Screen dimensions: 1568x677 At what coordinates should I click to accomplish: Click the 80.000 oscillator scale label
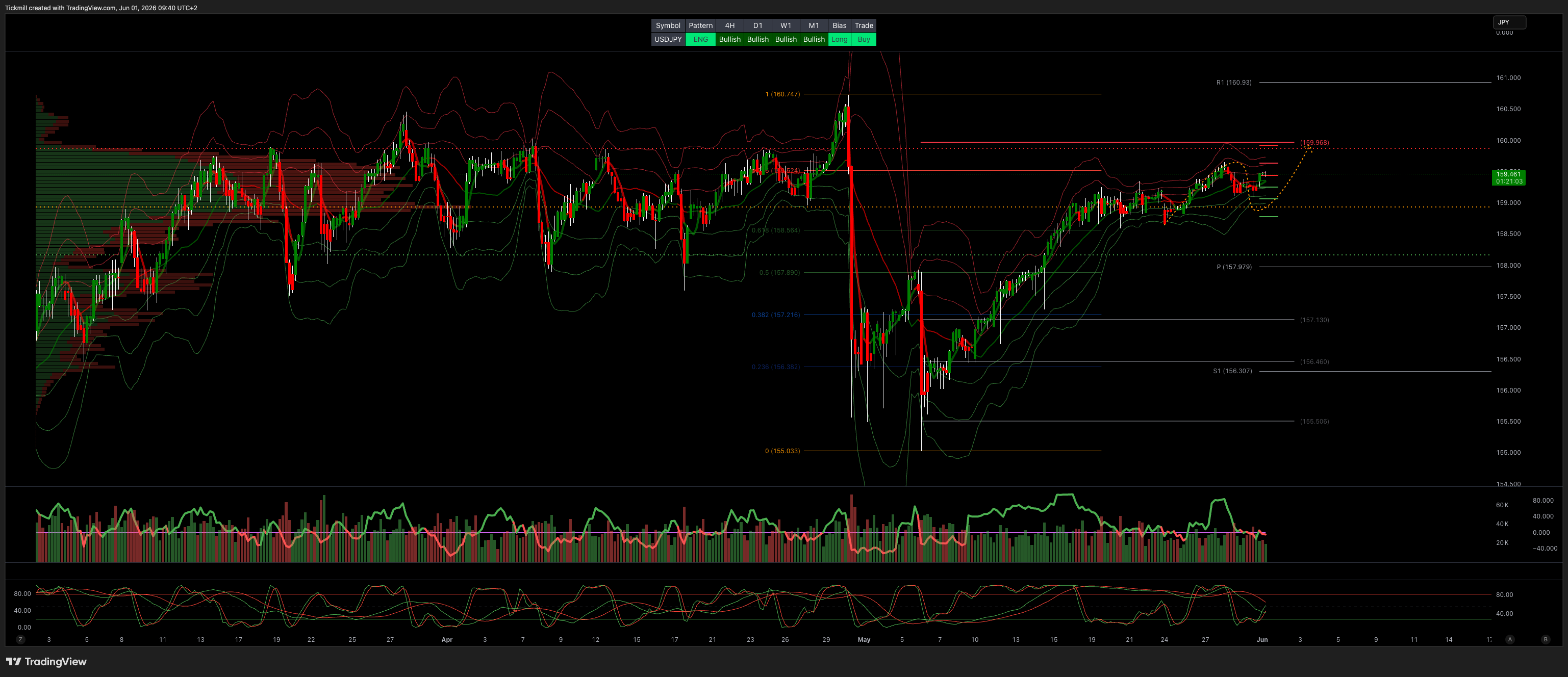point(1542,501)
